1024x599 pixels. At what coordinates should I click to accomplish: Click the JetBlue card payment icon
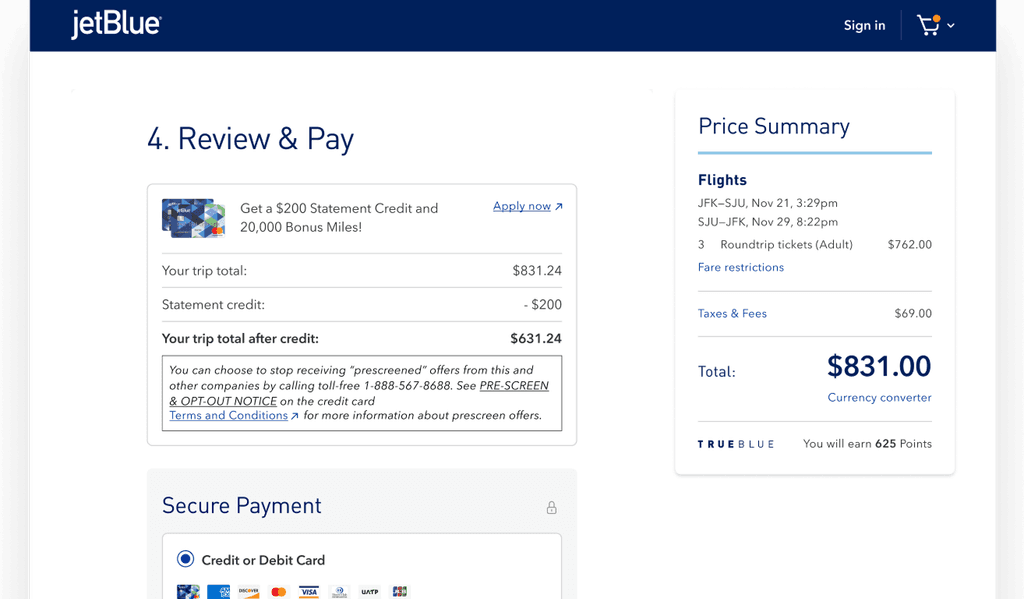click(188, 592)
